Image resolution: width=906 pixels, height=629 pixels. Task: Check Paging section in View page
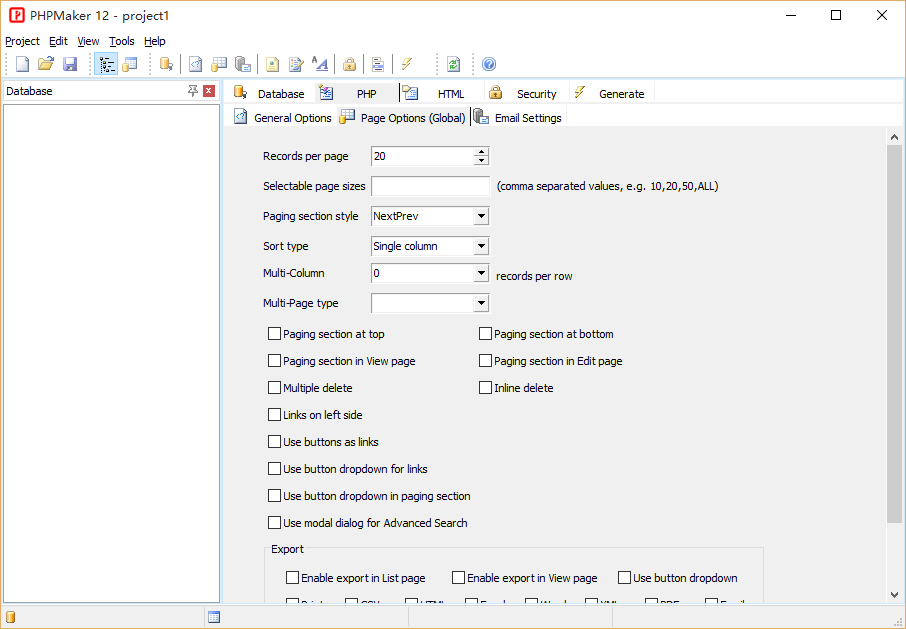[x=274, y=361]
